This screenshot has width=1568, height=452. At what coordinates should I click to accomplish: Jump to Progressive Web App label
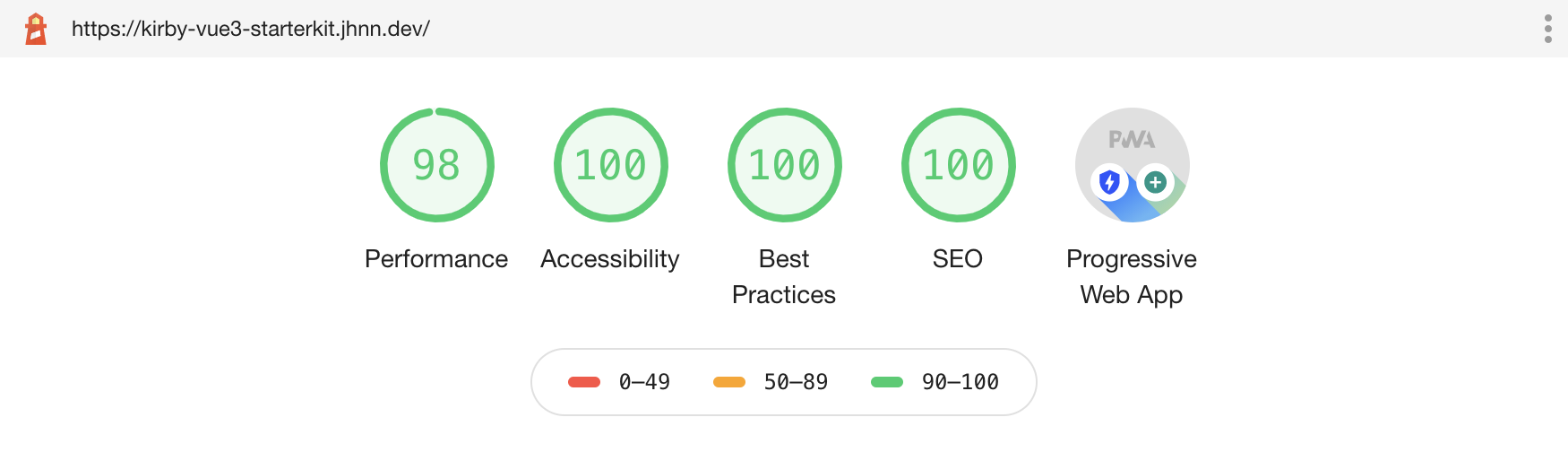1132,277
